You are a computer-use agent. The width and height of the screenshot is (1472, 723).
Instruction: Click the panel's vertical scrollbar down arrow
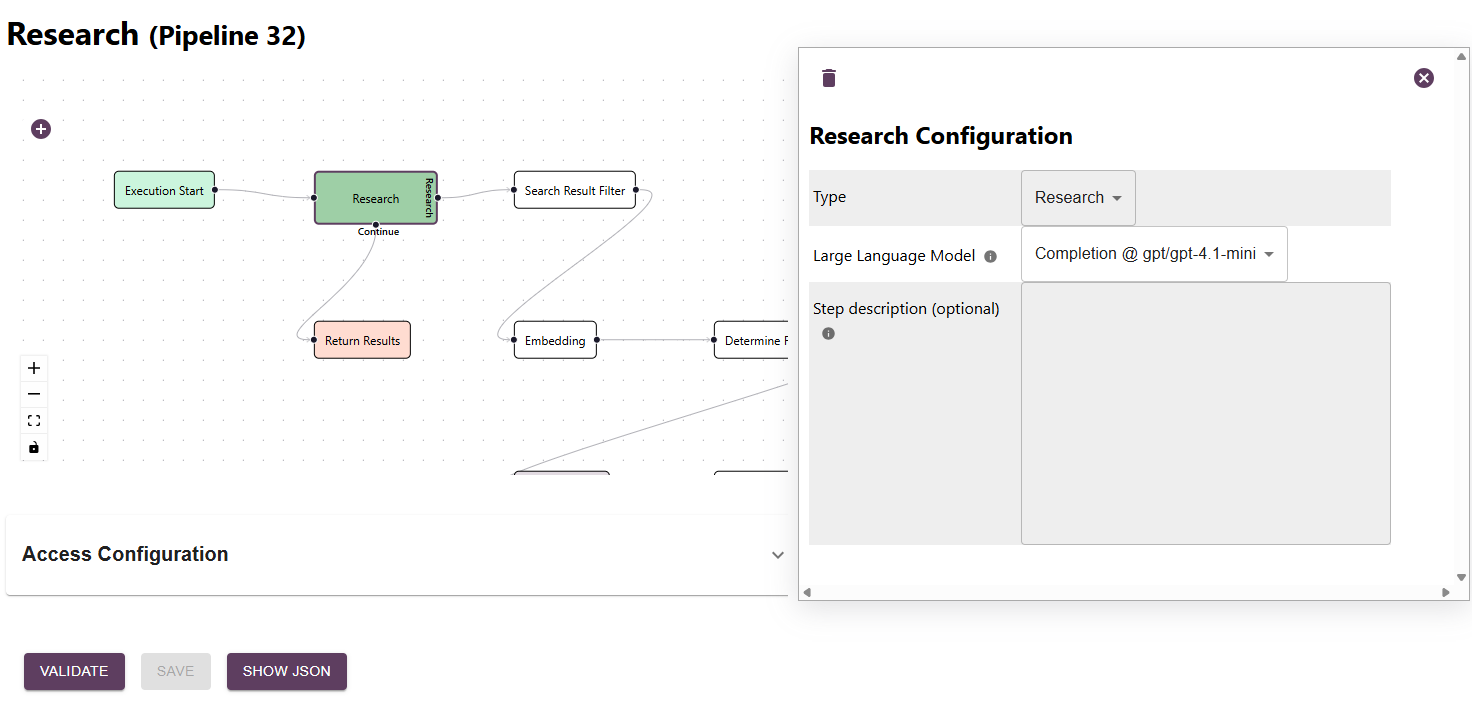click(1461, 577)
